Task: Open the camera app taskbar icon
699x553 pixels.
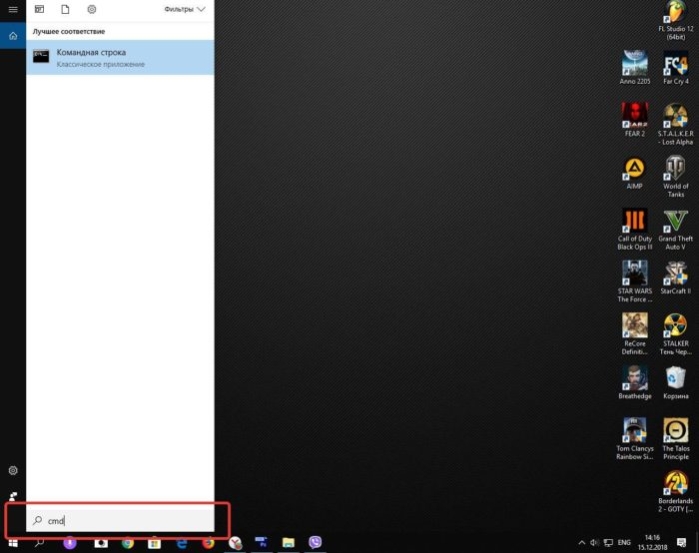Action: pos(101,543)
